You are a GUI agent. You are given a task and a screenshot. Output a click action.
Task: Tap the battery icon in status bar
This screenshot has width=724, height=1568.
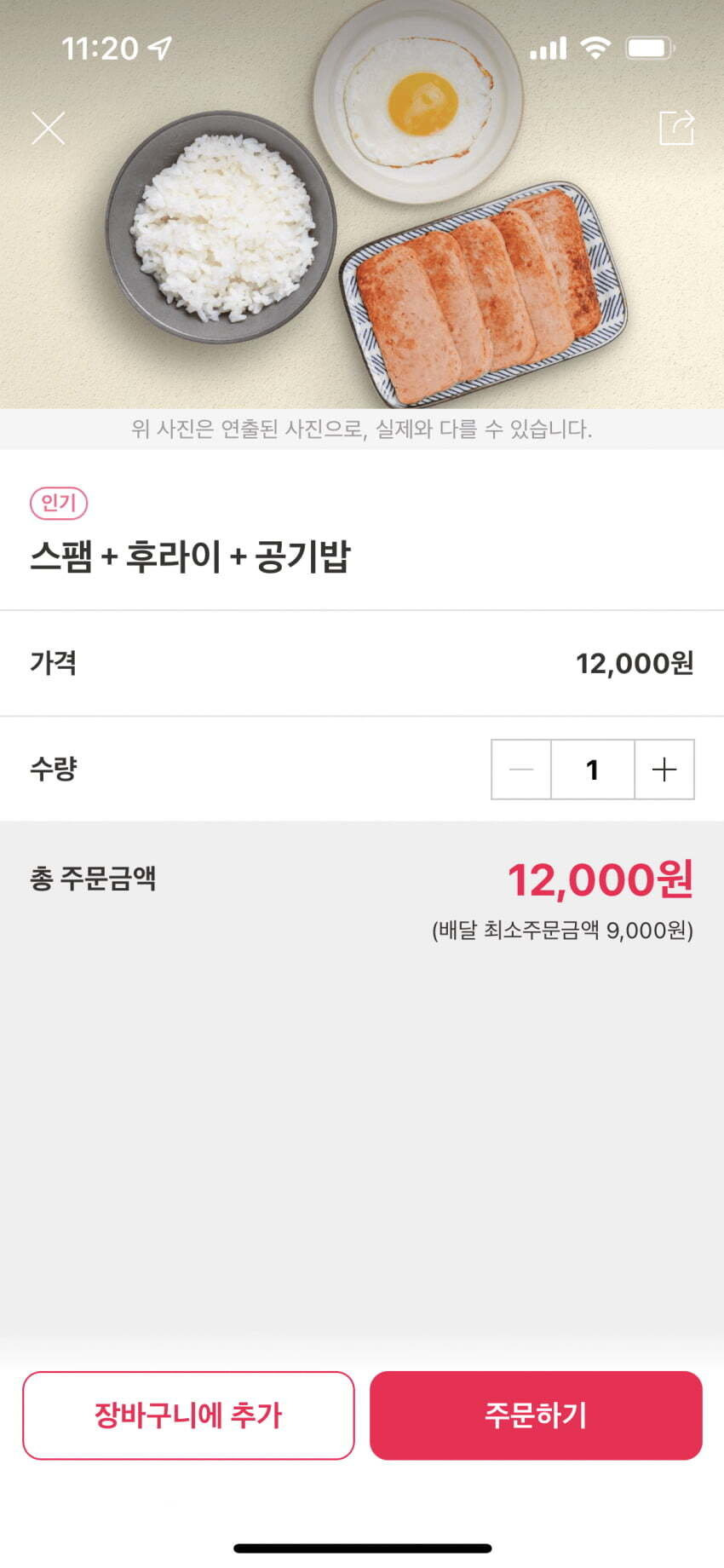(x=651, y=48)
